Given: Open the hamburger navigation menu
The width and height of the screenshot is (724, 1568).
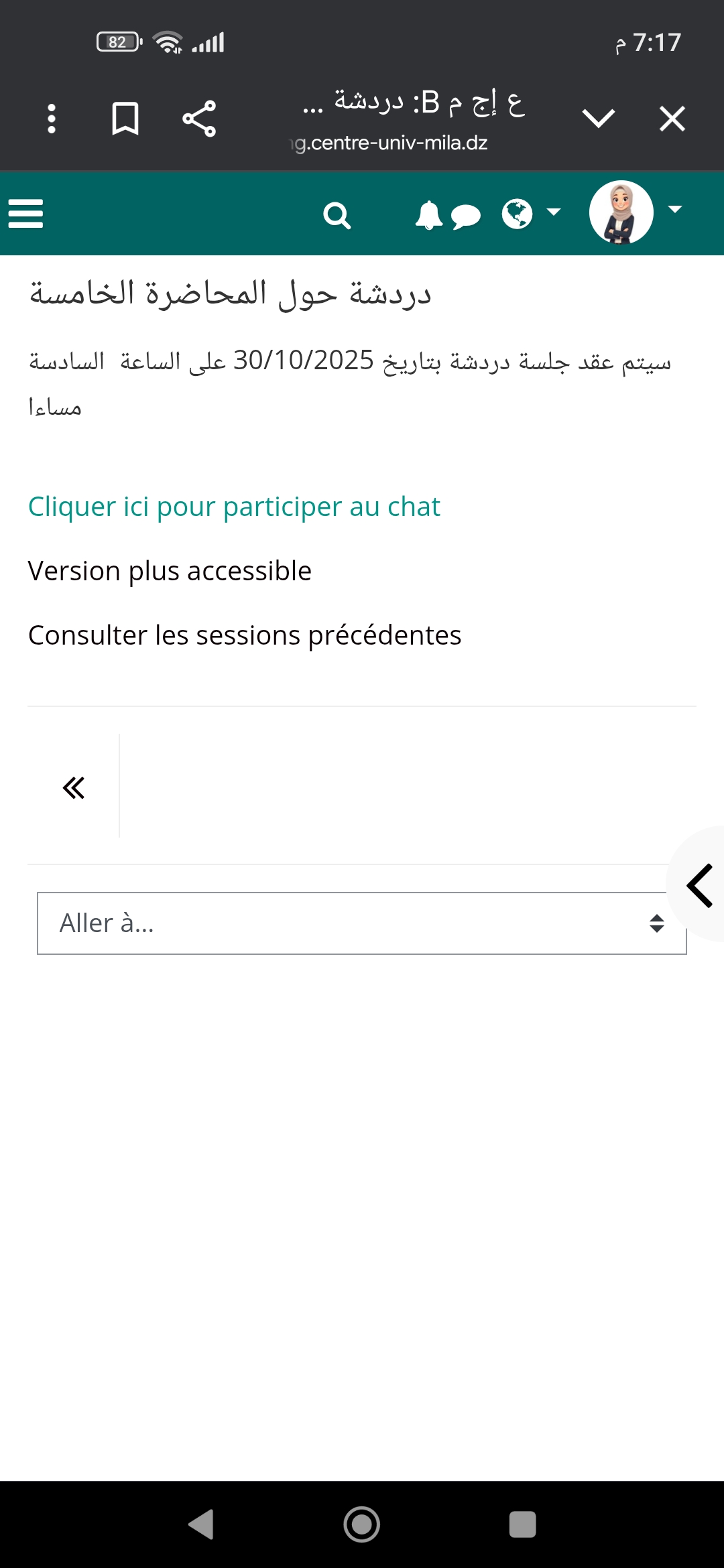Looking at the screenshot, I should (25, 214).
